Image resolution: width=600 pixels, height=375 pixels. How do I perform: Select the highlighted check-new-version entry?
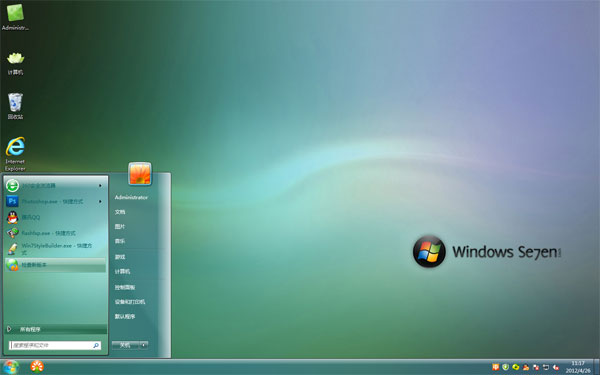tap(55, 265)
